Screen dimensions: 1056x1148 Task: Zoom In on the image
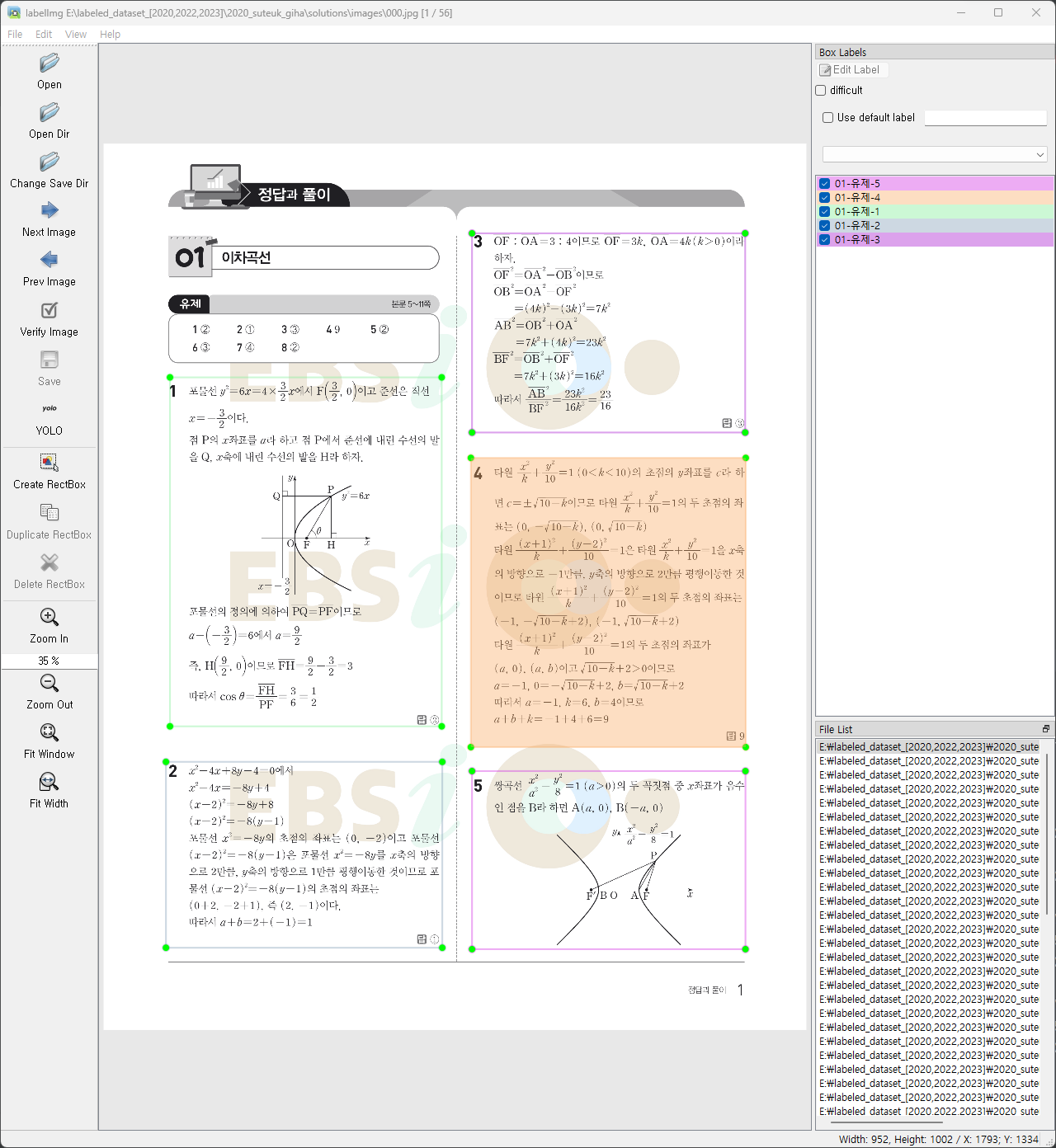click(x=49, y=618)
